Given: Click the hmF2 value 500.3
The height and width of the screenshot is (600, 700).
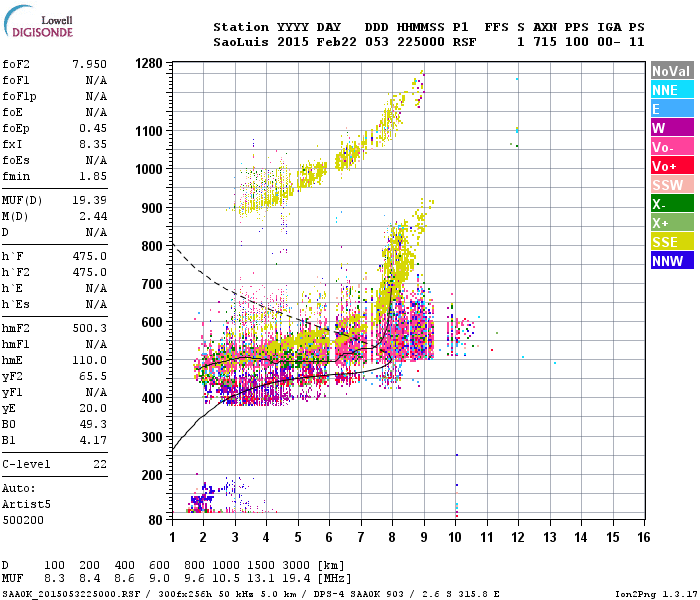Looking at the screenshot, I should (x=89, y=328).
